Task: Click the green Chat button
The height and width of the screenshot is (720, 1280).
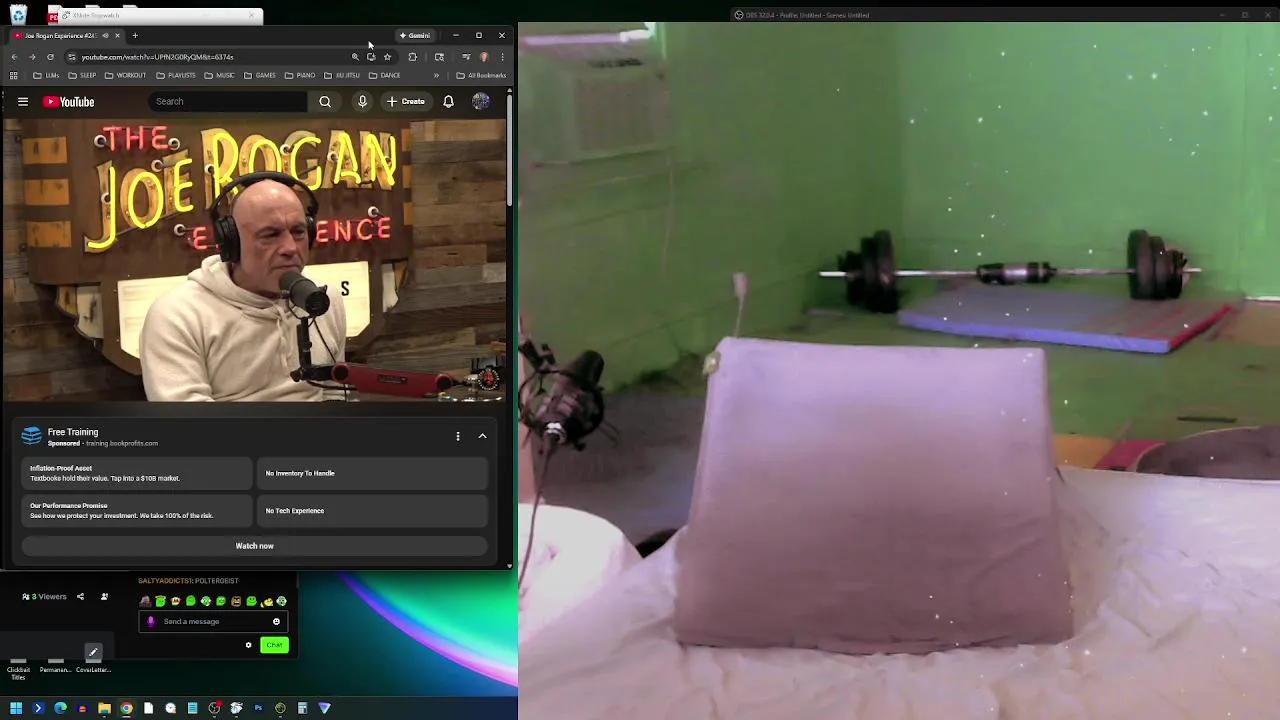Action: [274, 645]
